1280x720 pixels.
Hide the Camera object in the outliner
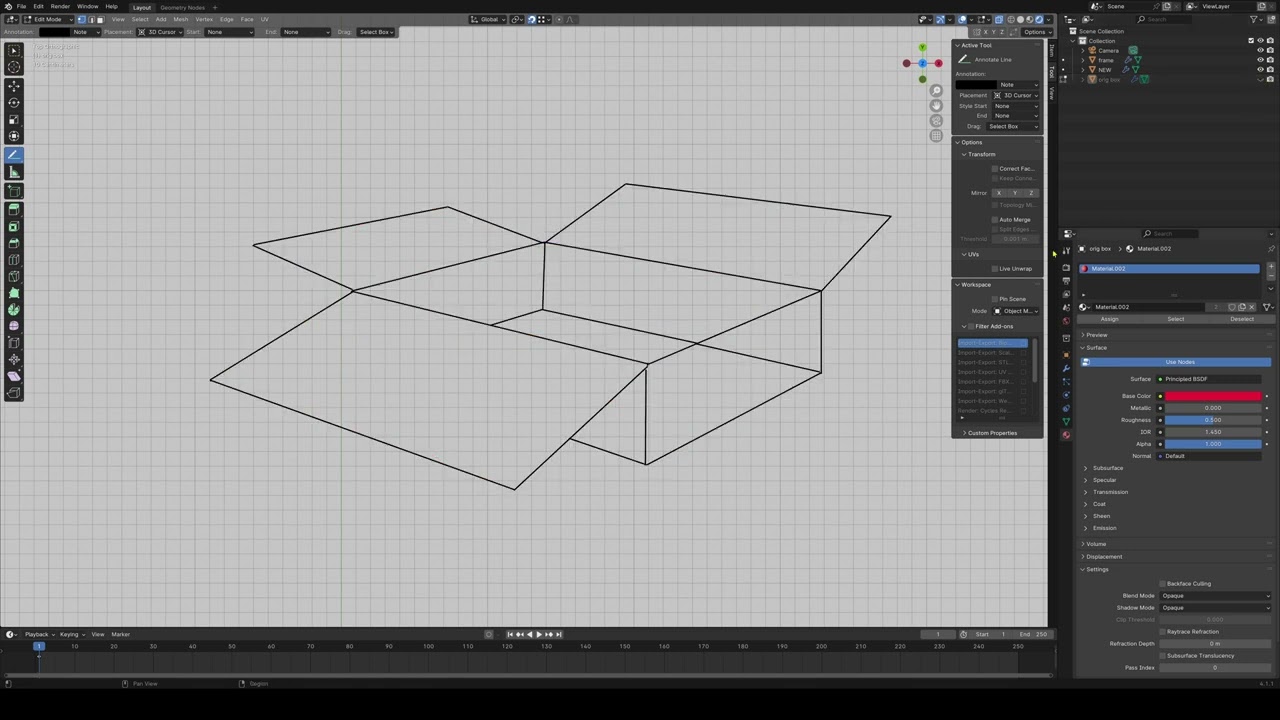1259,50
